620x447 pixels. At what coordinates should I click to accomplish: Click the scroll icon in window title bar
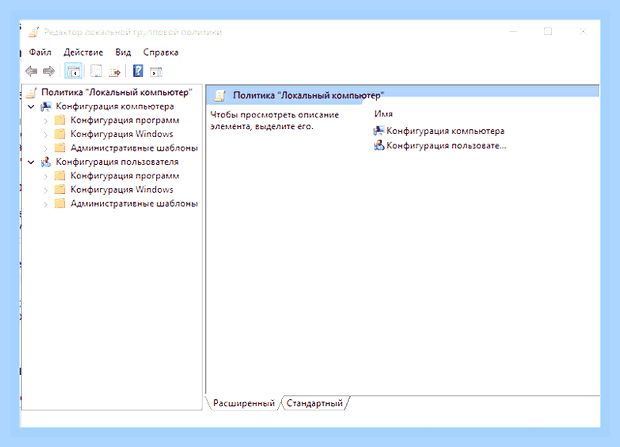tap(34, 32)
